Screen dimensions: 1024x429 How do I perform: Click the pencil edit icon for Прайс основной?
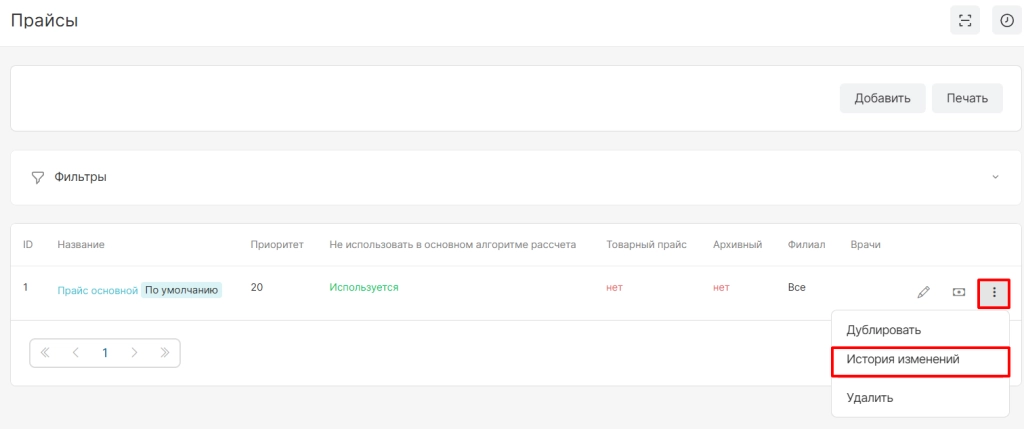tap(923, 292)
